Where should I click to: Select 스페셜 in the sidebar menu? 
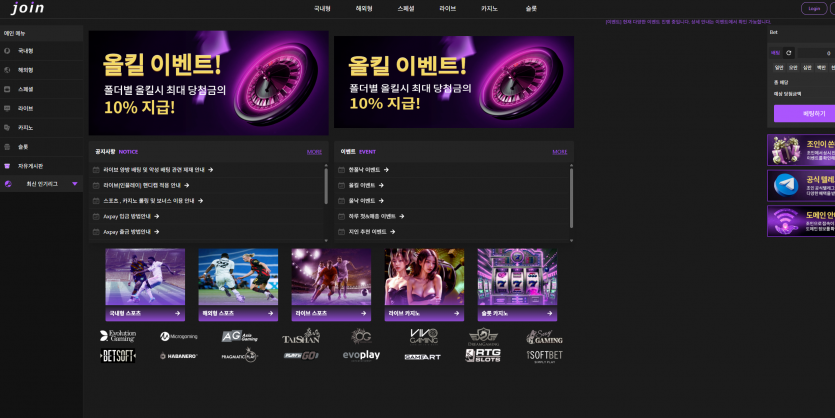pos(42,89)
